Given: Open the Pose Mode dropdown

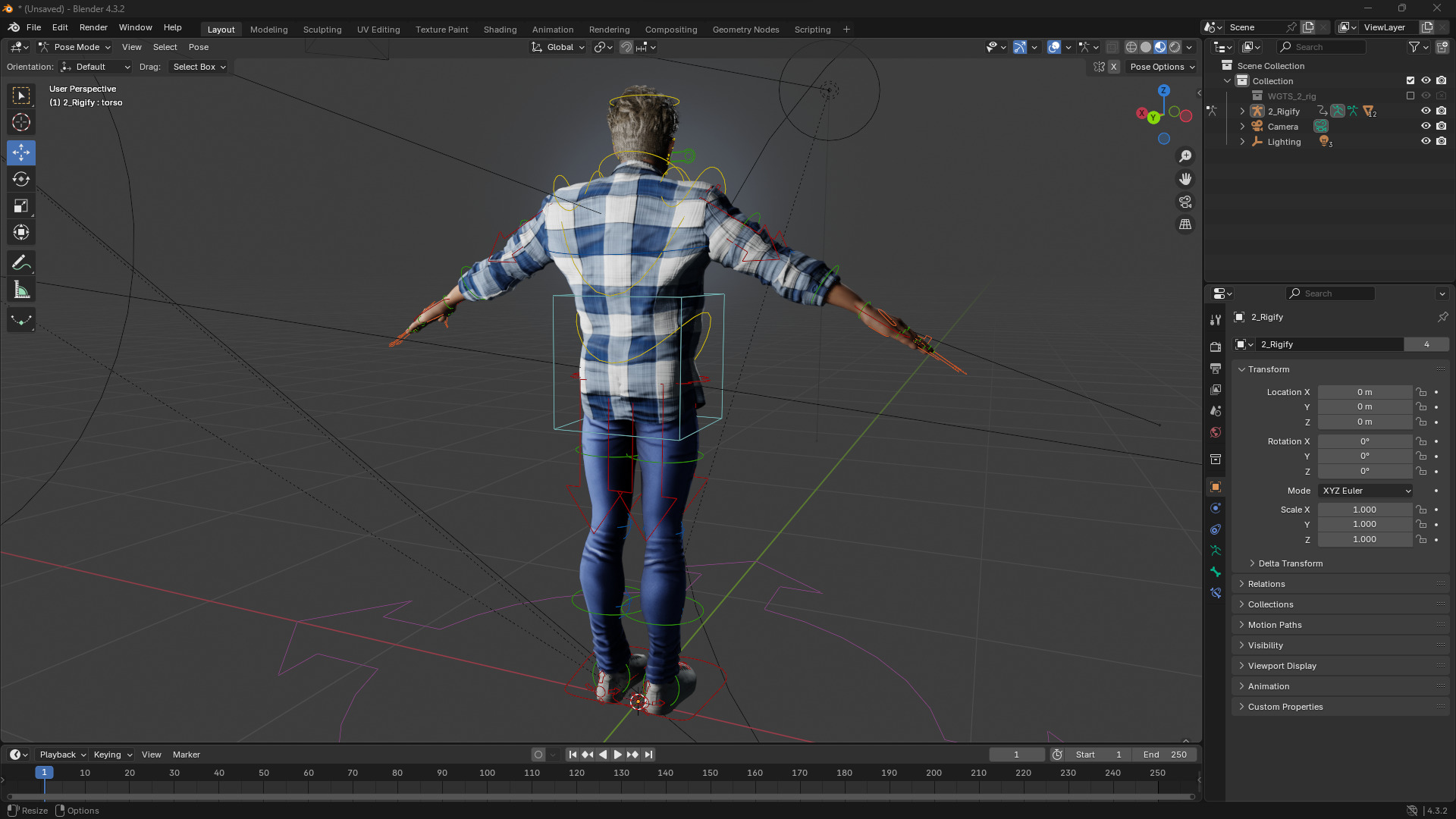Looking at the screenshot, I should point(76,47).
